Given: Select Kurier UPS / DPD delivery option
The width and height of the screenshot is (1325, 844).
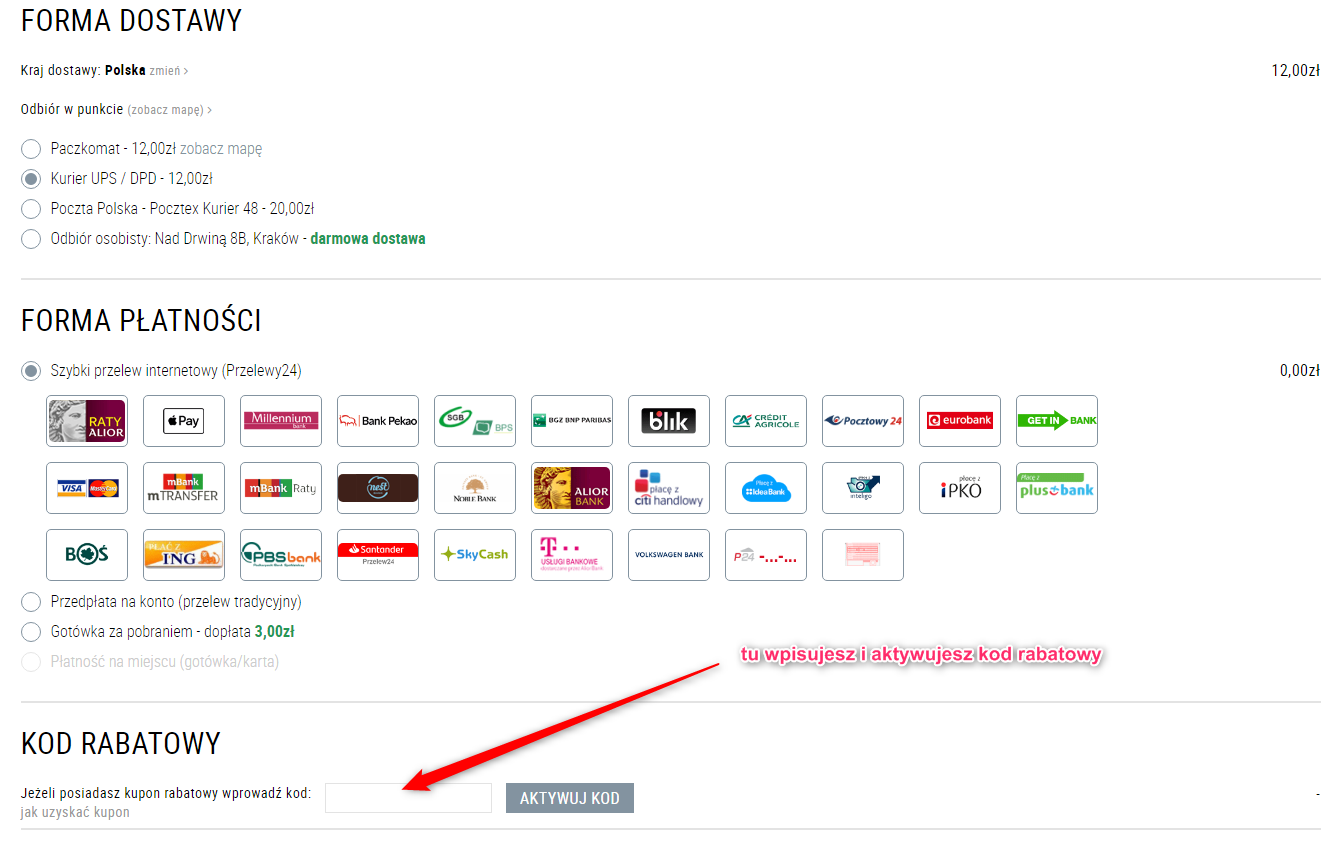Looking at the screenshot, I should click(31, 179).
